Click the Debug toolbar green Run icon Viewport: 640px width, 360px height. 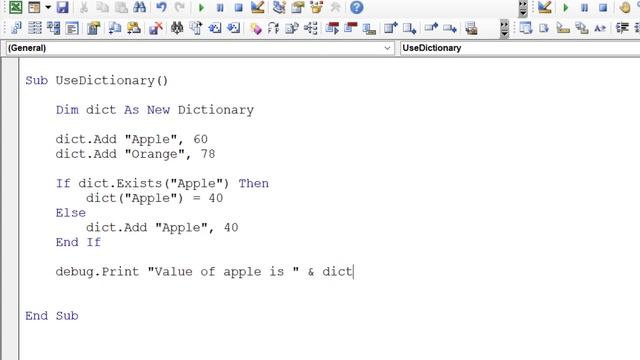566,7
